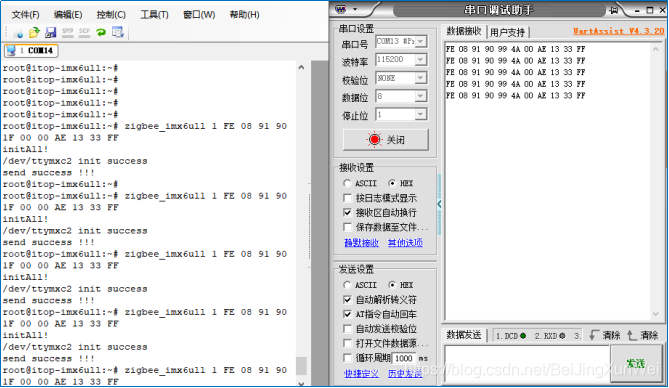Click the pin icon in the UartAssist title bar

(614, 9)
